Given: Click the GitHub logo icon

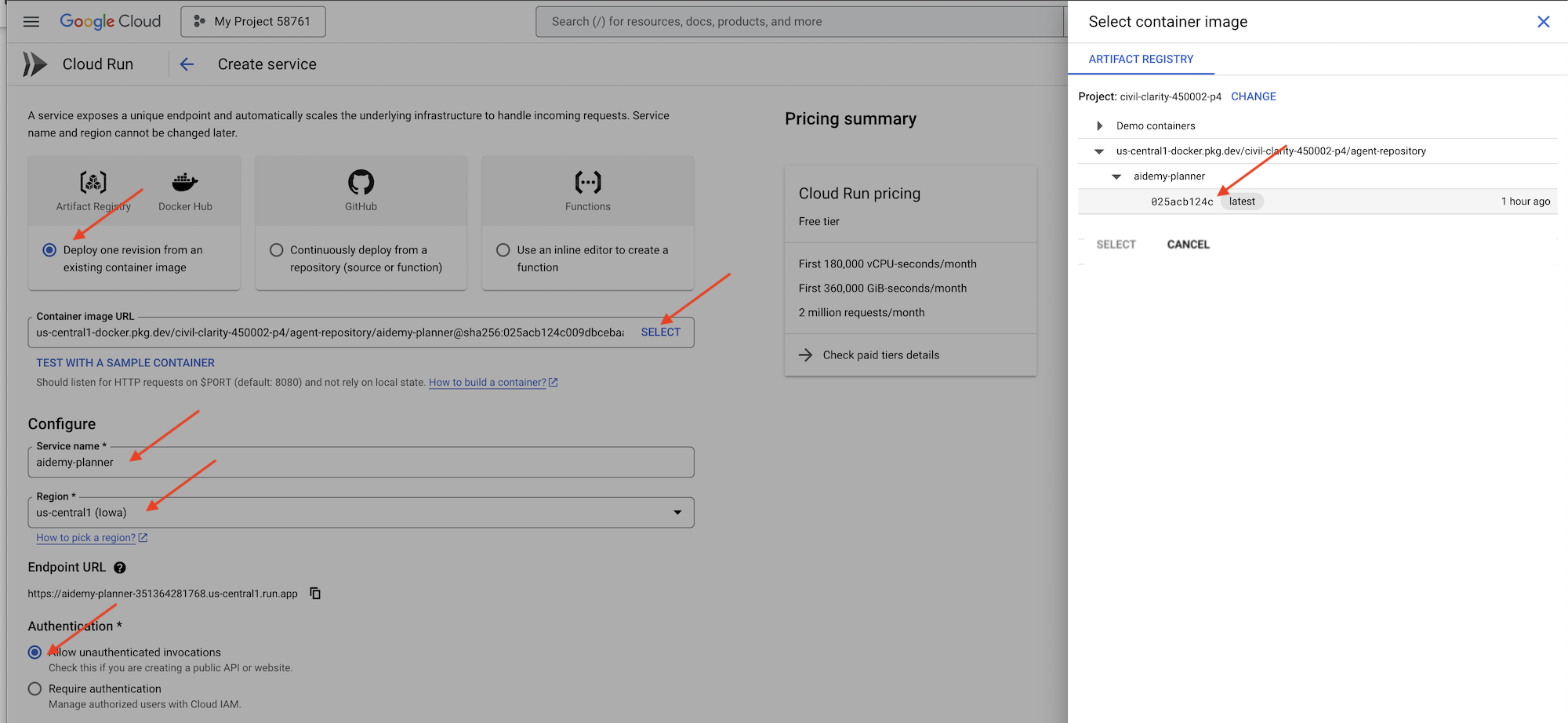Looking at the screenshot, I should point(361,183).
